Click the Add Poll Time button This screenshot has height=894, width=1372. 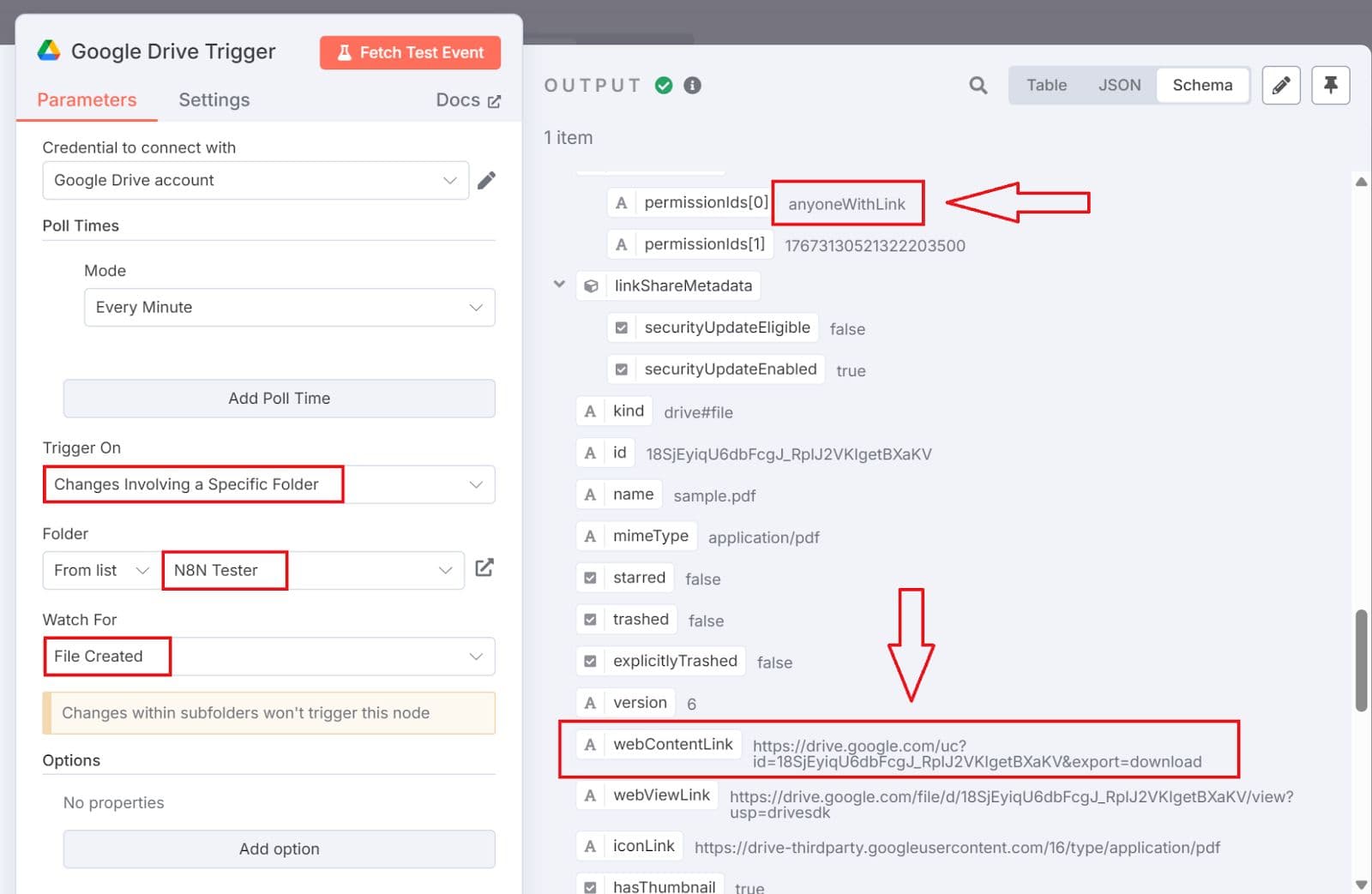279,398
